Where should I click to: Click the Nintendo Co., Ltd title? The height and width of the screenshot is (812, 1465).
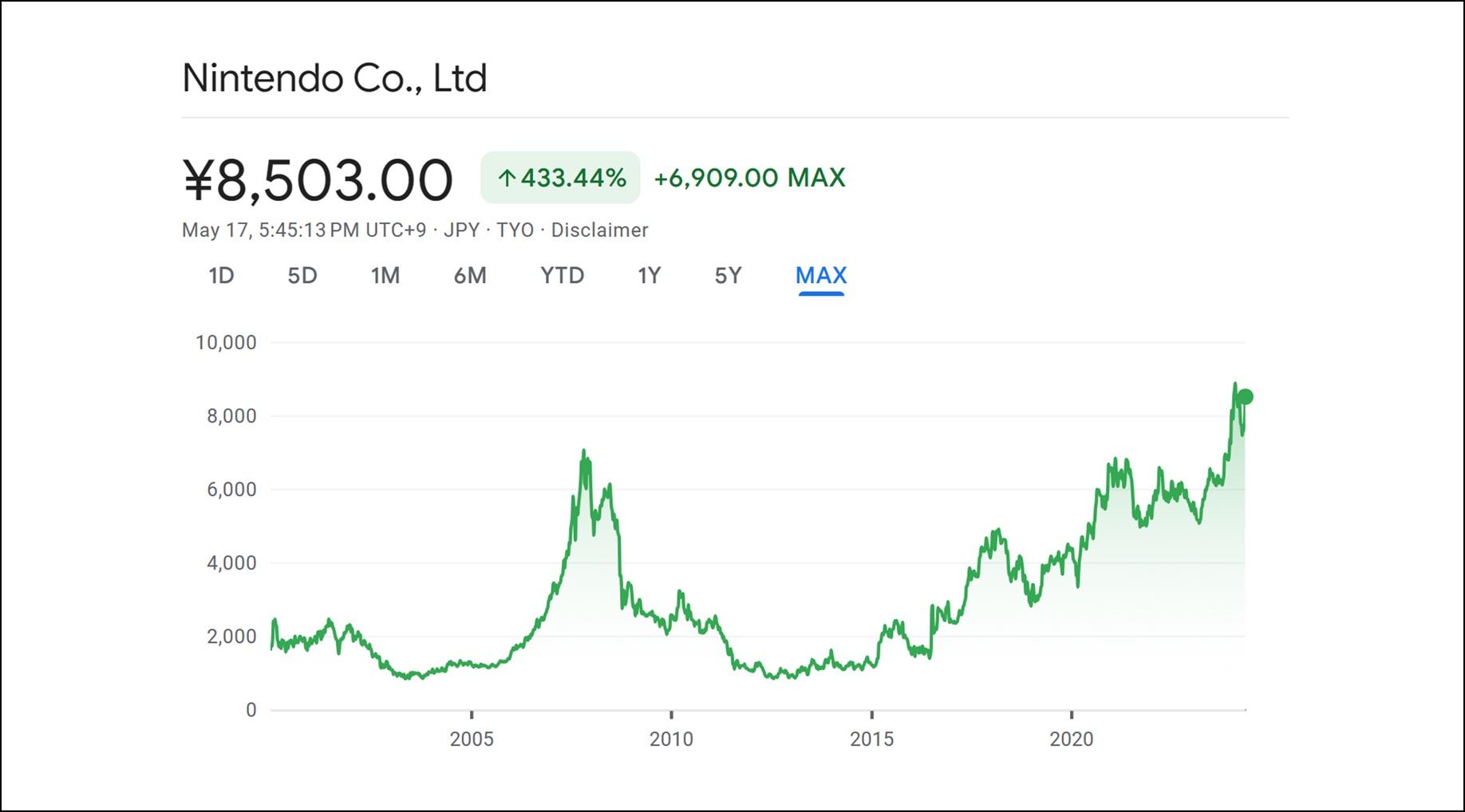point(334,78)
